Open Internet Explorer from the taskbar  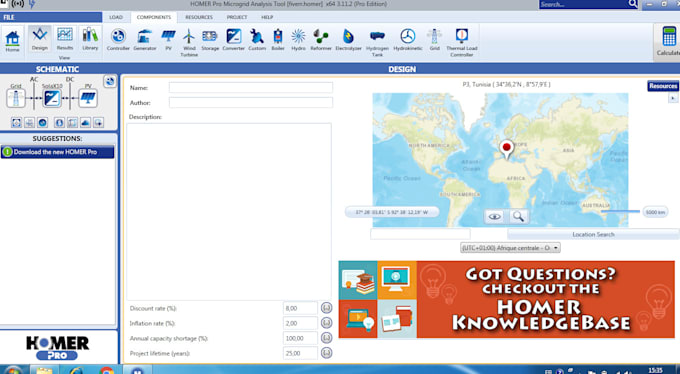click(x=75, y=370)
